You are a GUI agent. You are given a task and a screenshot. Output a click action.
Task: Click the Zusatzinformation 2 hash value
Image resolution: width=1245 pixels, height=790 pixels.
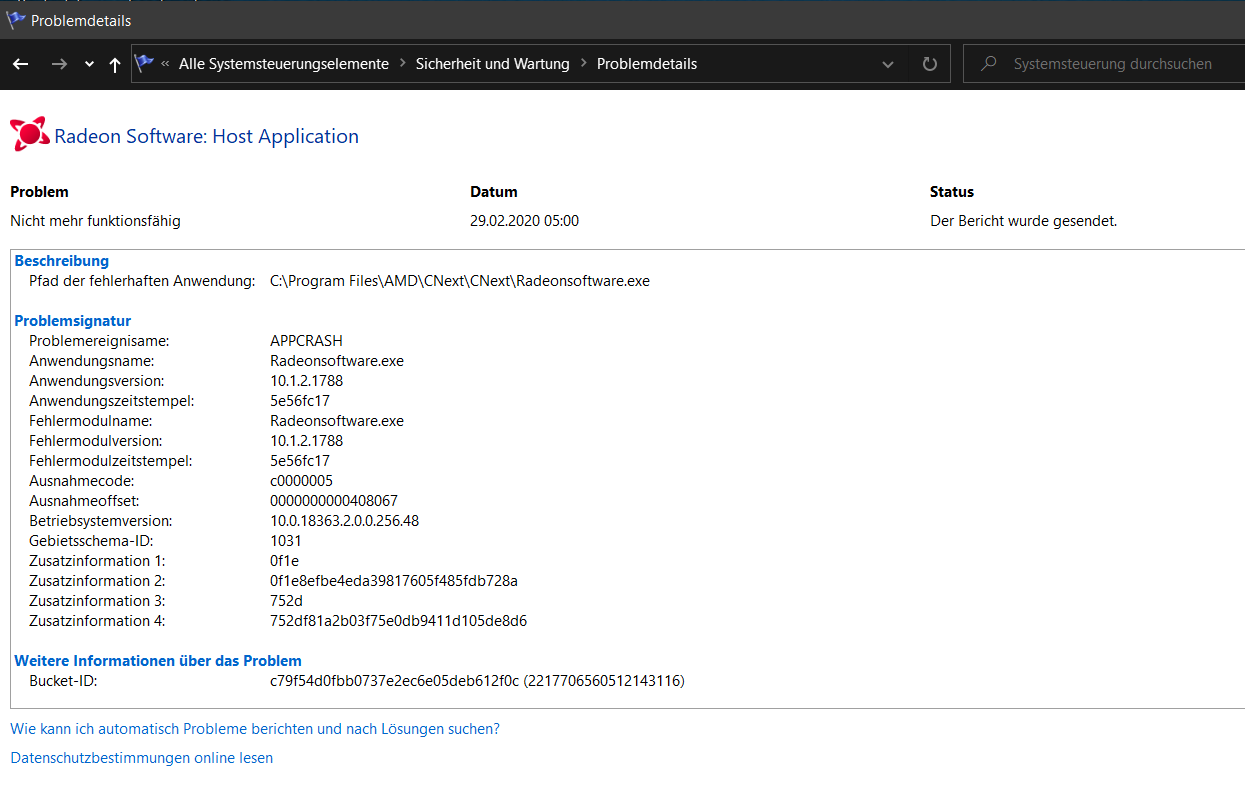[x=394, y=581]
